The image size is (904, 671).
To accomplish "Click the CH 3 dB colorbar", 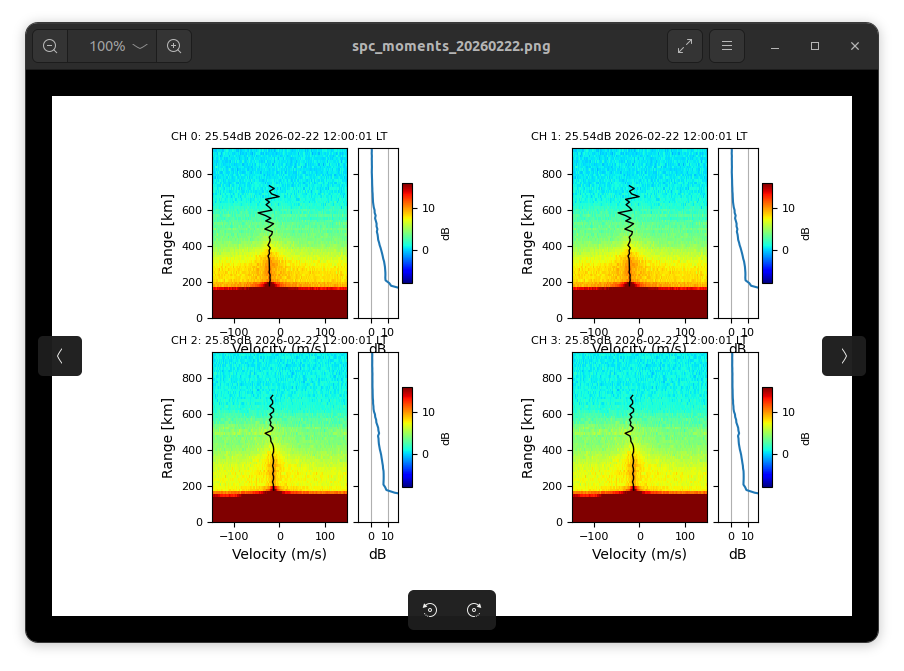I will (x=767, y=437).
